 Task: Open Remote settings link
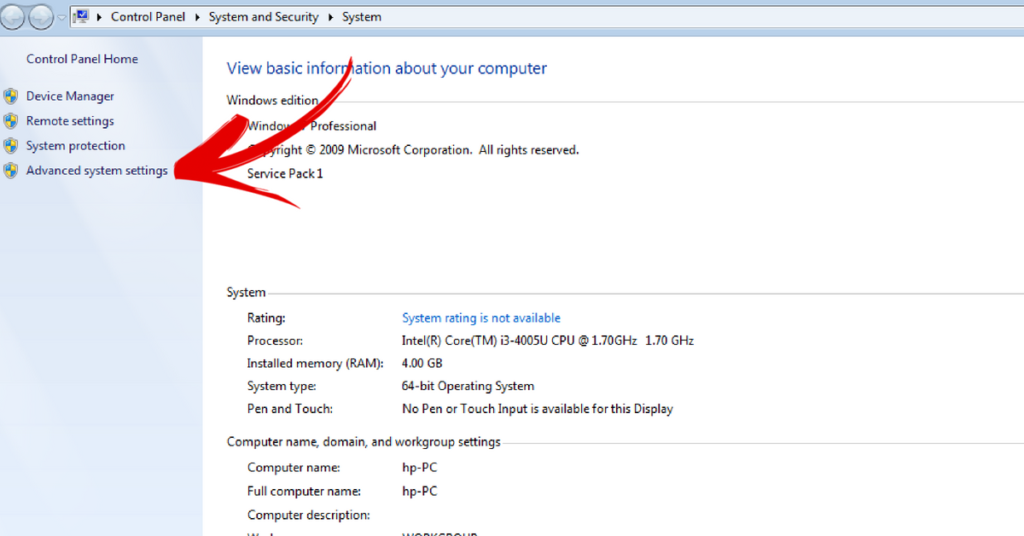(x=70, y=121)
